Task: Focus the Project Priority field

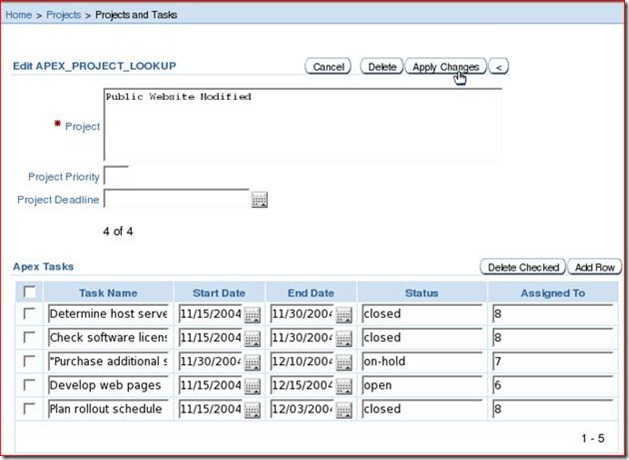Action: pos(116,175)
